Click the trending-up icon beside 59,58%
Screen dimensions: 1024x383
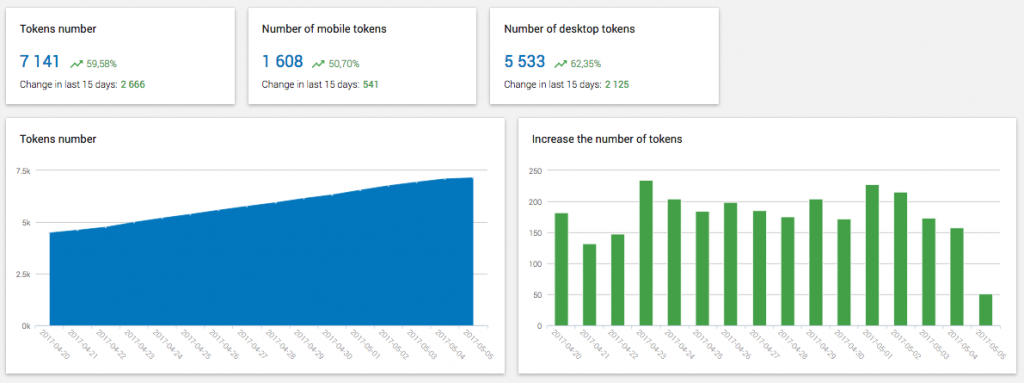coord(77,64)
